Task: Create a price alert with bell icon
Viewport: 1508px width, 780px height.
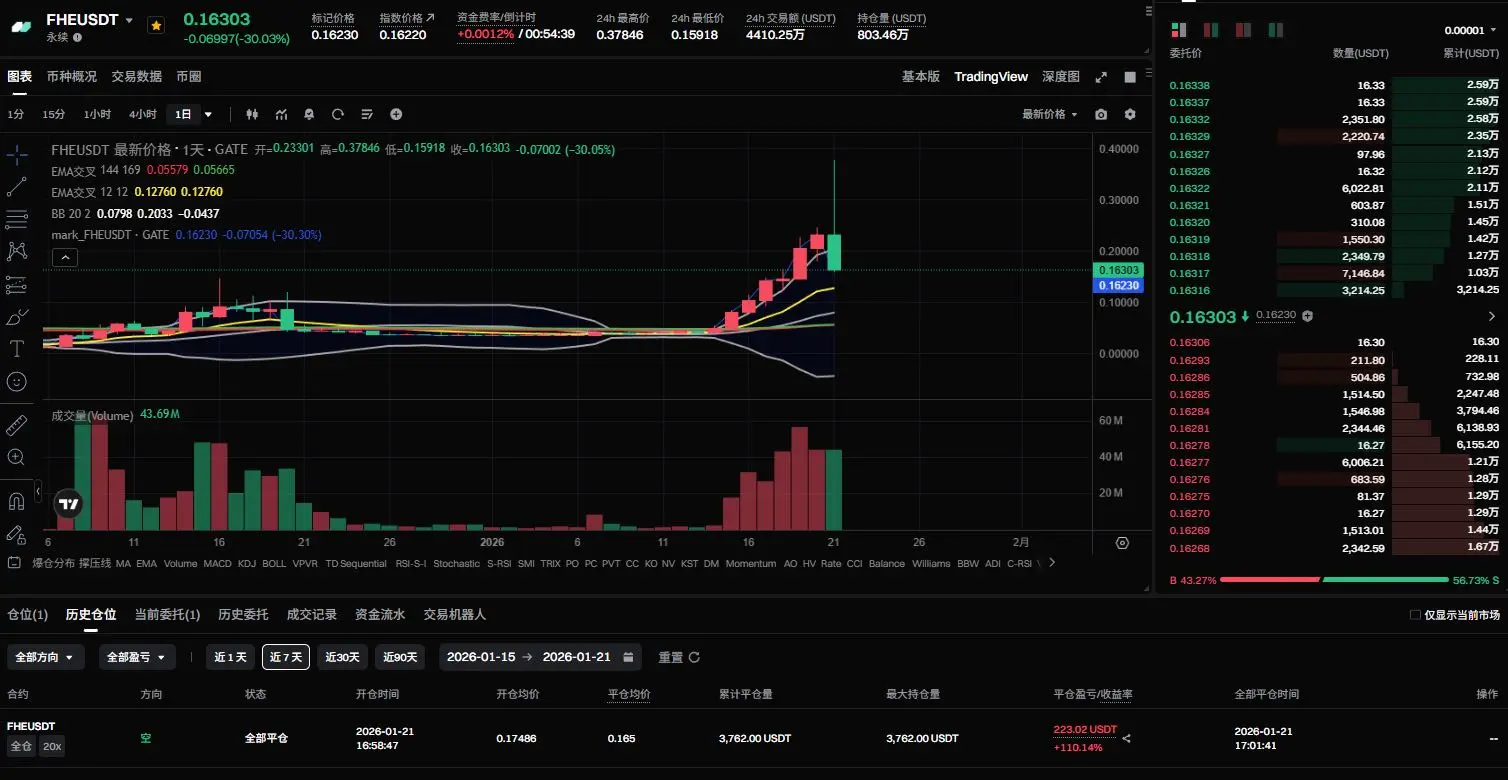Action: point(309,114)
